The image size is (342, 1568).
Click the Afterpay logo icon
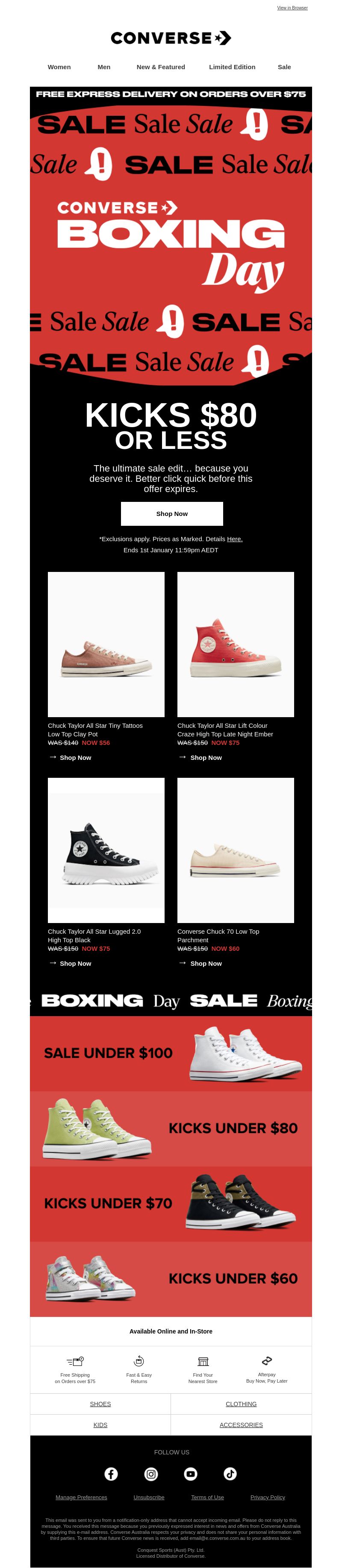pos(267,1360)
